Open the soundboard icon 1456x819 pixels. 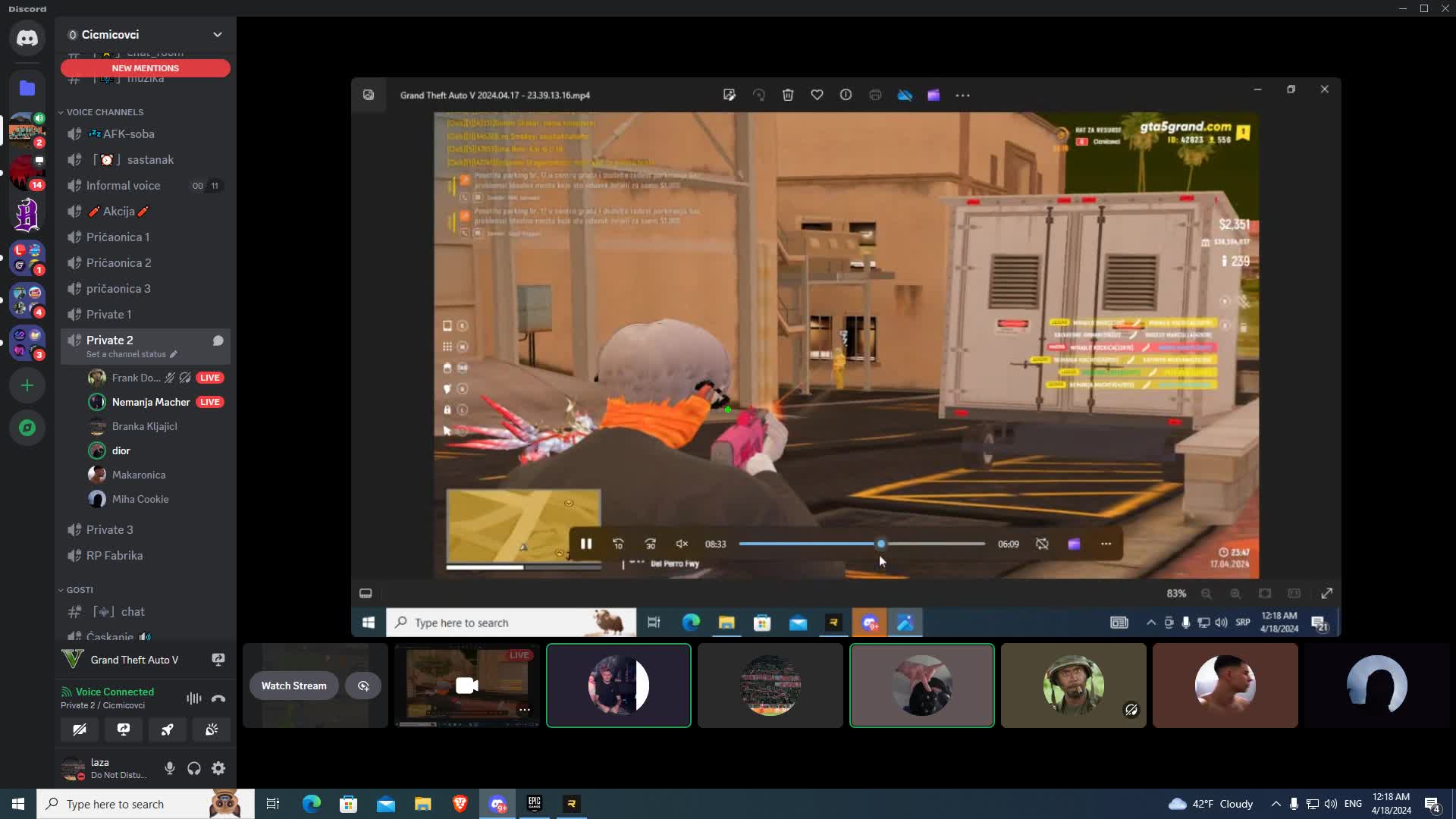pyautogui.click(x=212, y=730)
